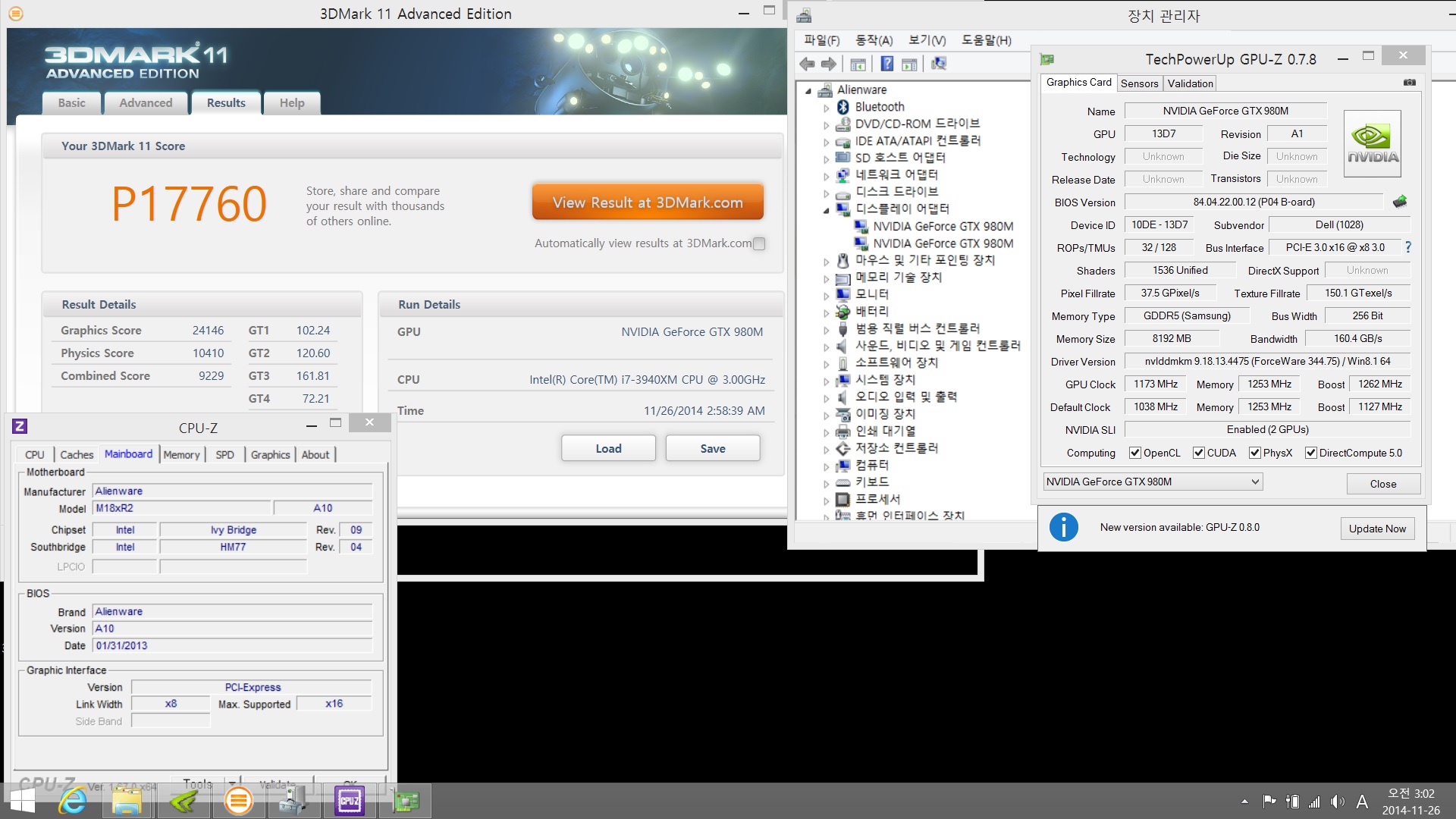This screenshot has height=819, width=1456.
Task: Click the Scan for hardware changes icon
Action: 939,64
